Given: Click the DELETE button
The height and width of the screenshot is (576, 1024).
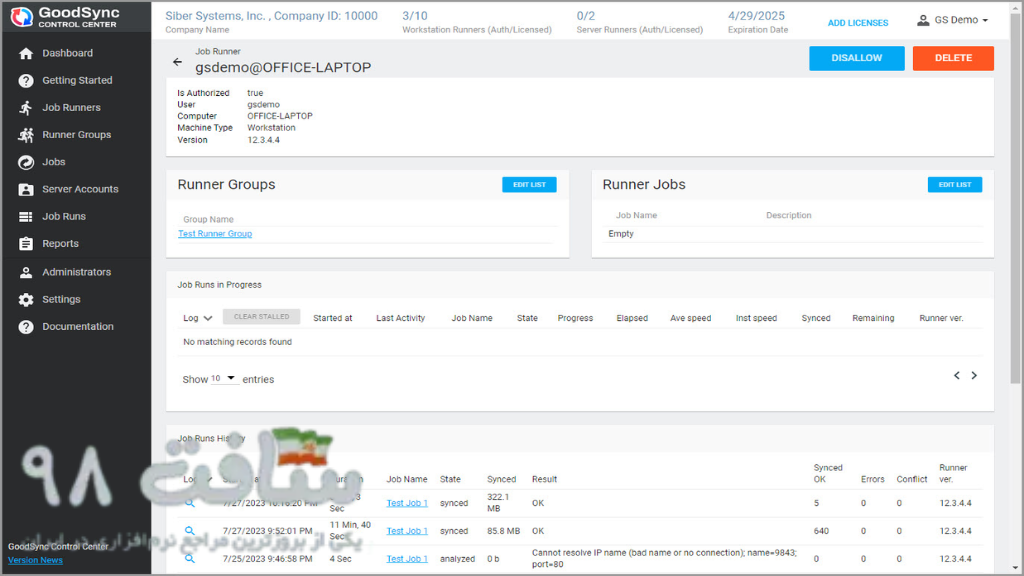Looking at the screenshot, I should pyautogui.click(x=953, y=58).
